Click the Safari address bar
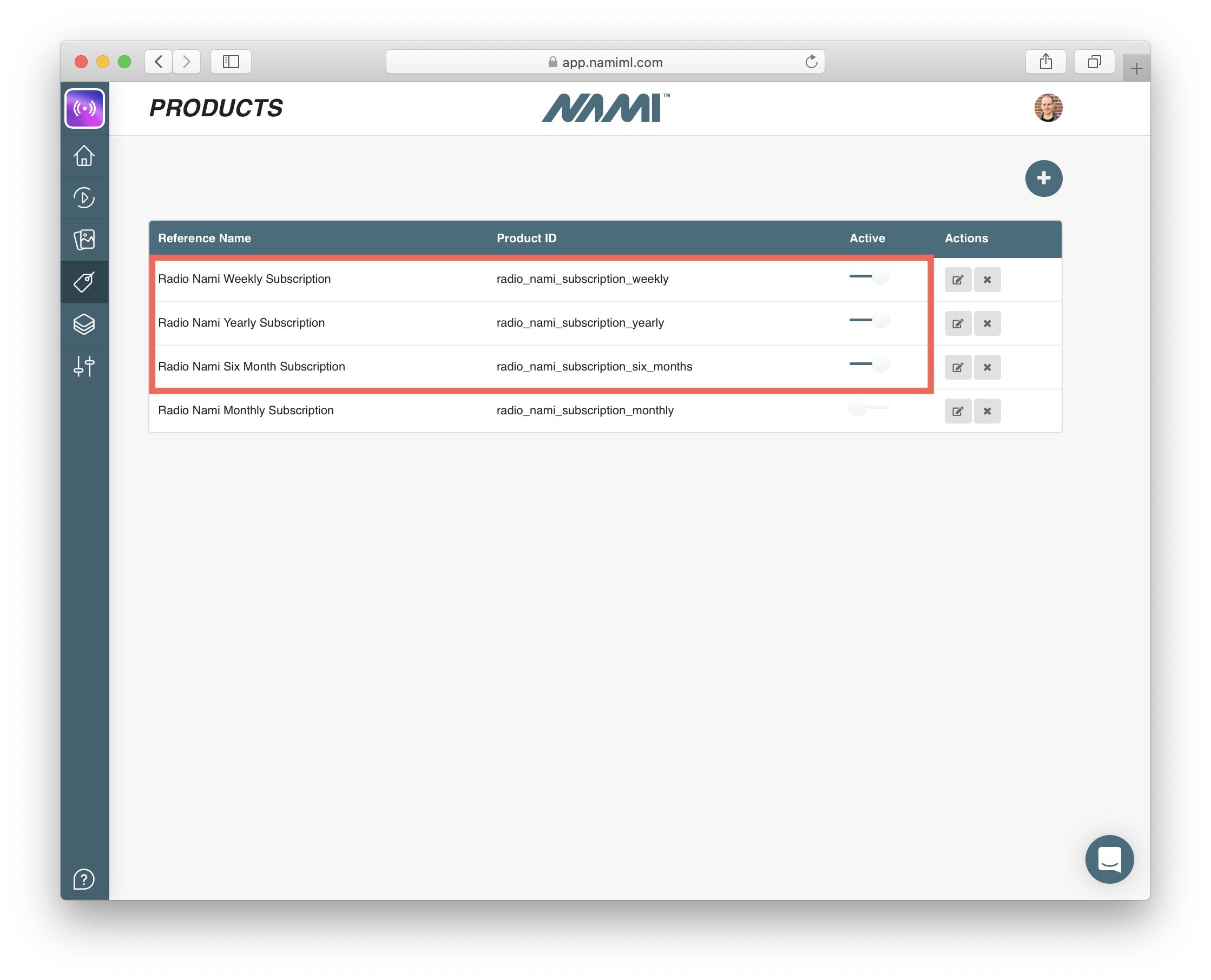The height and width of the screenshot is (980, 1211). [604, 62]
